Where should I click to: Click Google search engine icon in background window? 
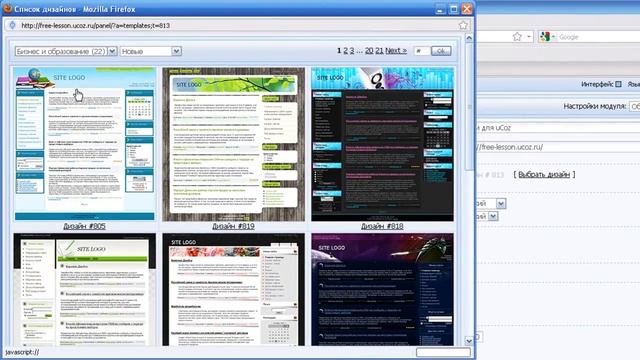[544, 37]
